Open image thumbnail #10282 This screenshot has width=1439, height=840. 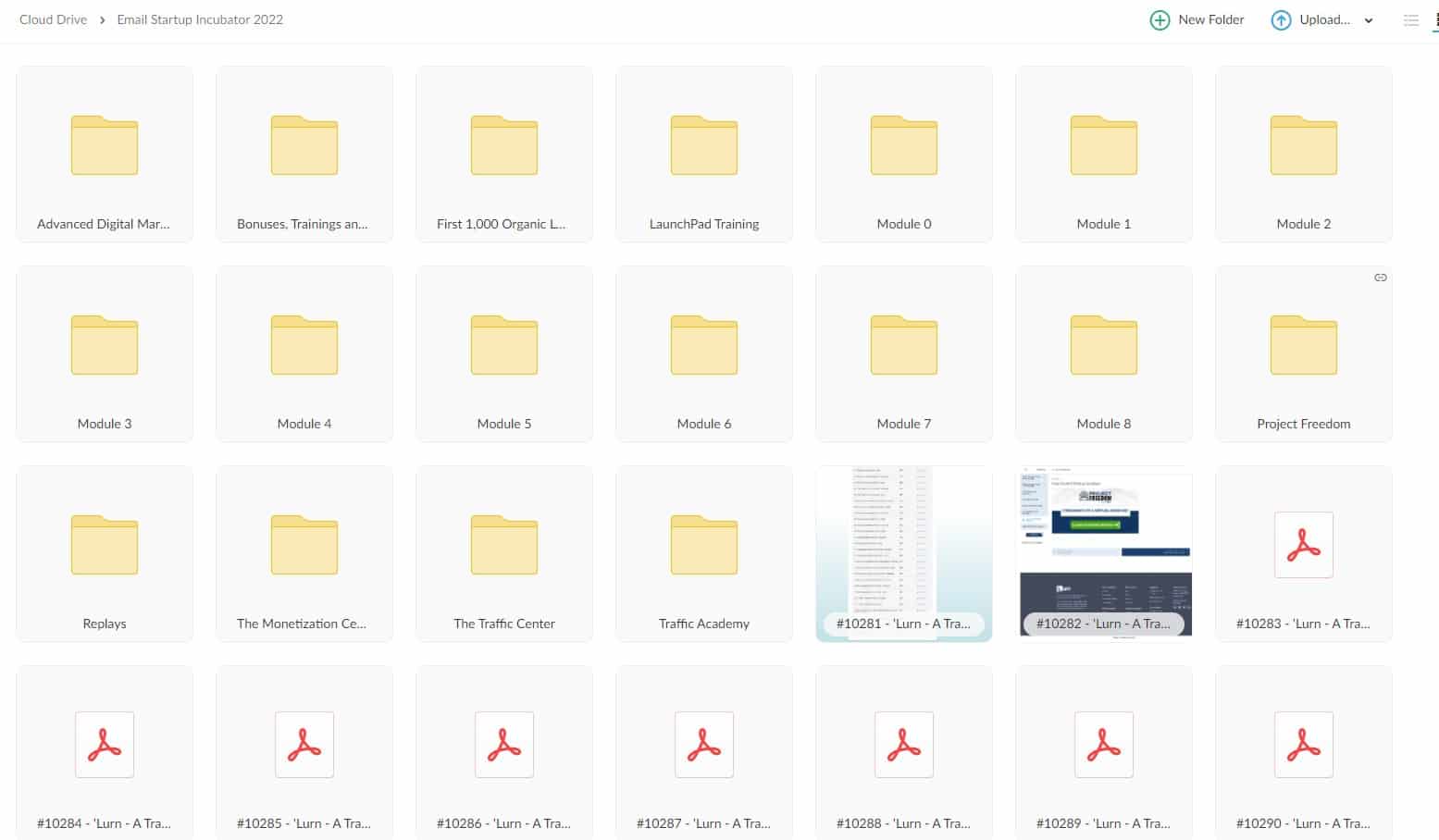tap(1103, 546)
